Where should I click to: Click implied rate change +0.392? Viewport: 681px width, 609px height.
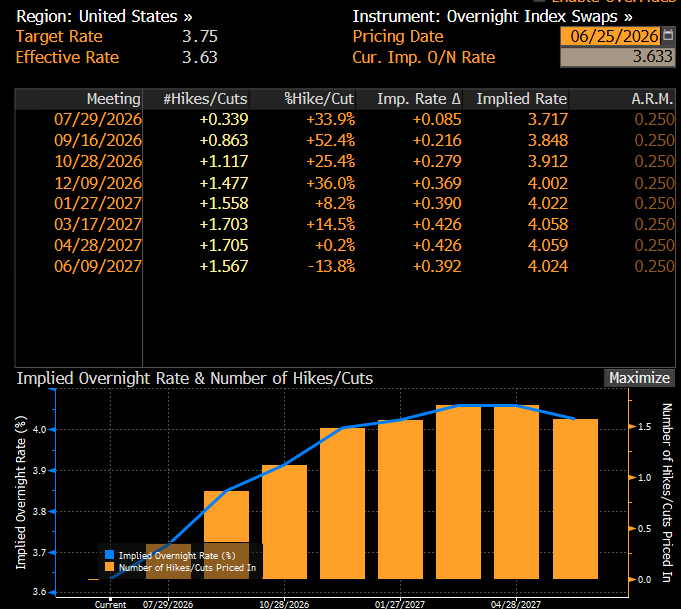click(437, 266)
